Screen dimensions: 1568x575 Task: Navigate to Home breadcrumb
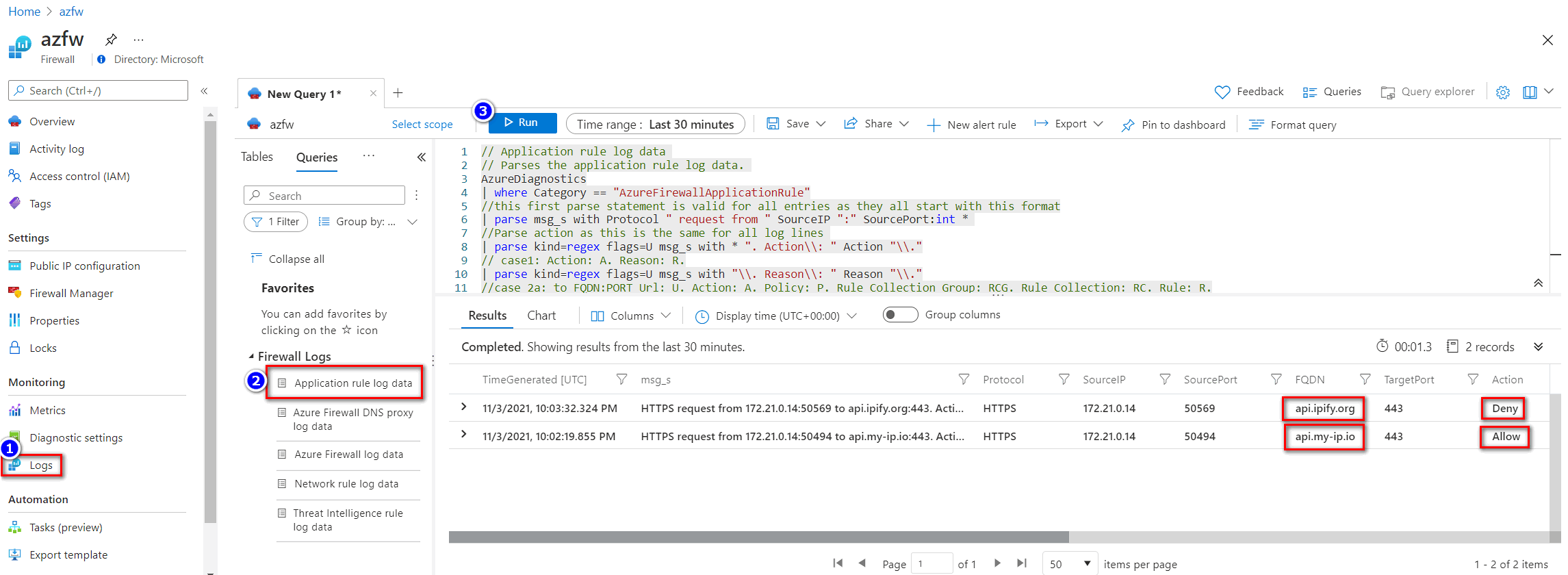pyautogui.click(x=24, y=12)
